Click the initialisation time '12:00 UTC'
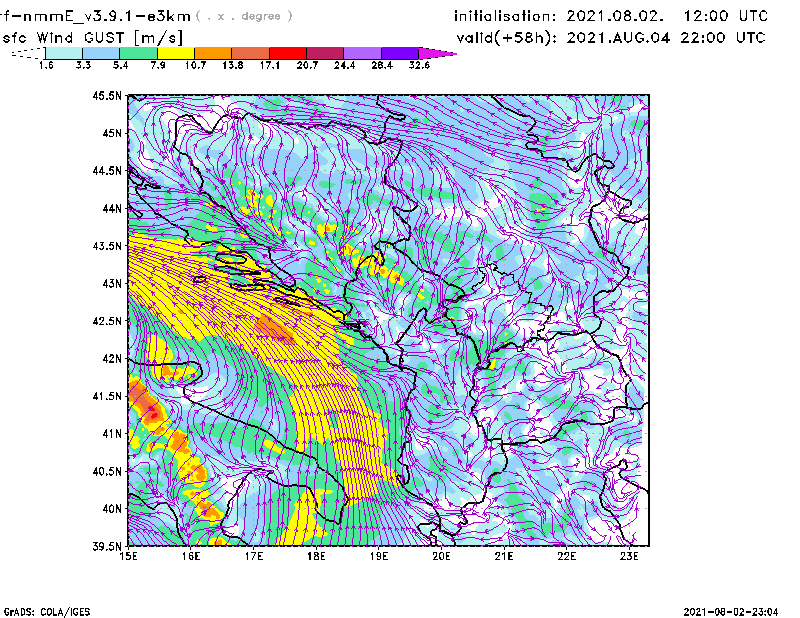 coord(726,16)
